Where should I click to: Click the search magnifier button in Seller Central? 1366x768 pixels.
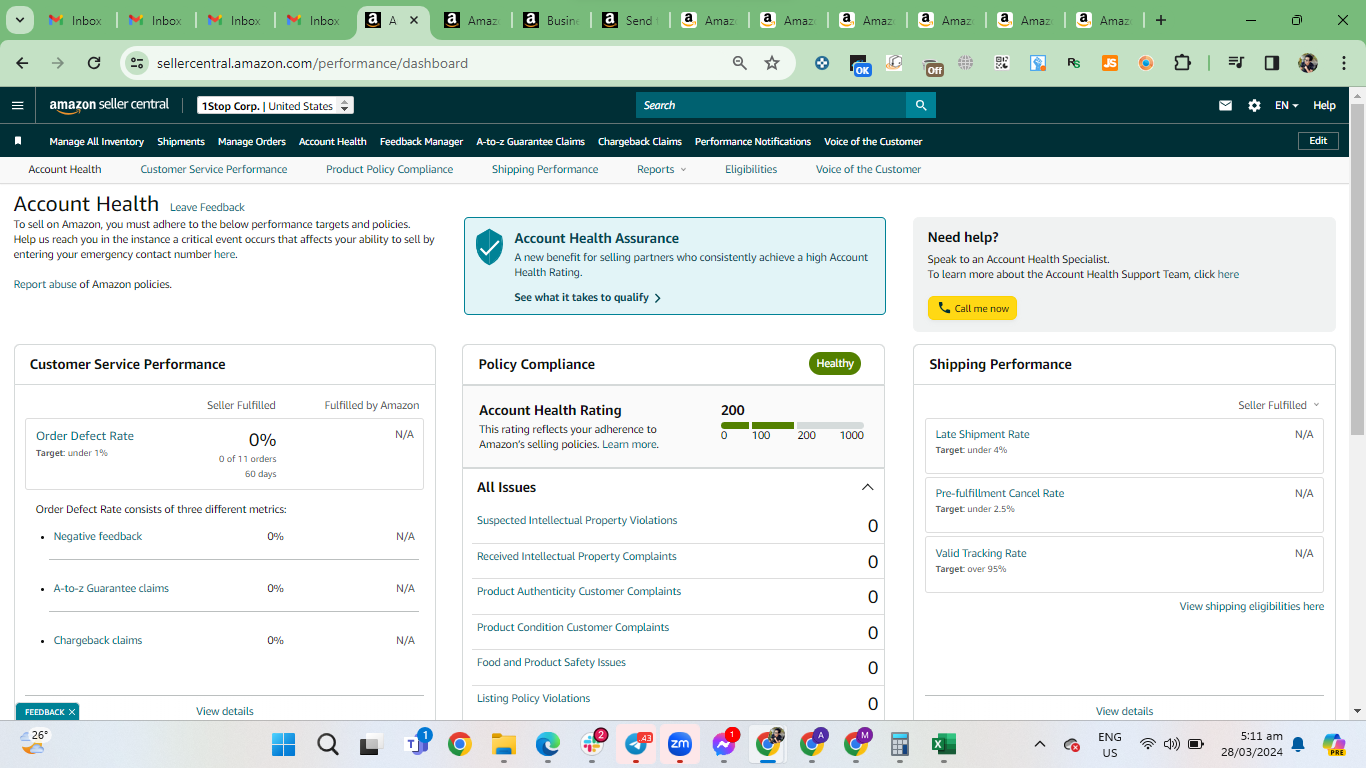click(x=921, y=105)
